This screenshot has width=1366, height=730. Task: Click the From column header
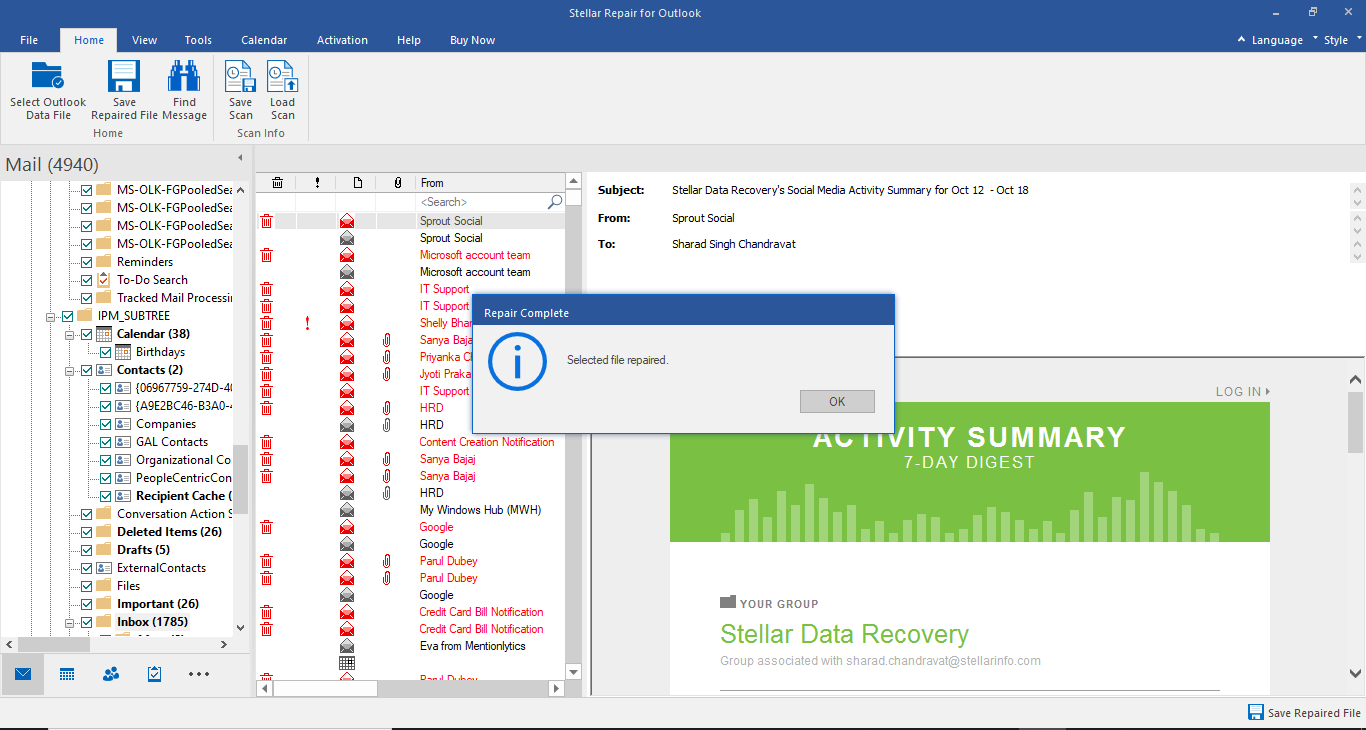490,183
